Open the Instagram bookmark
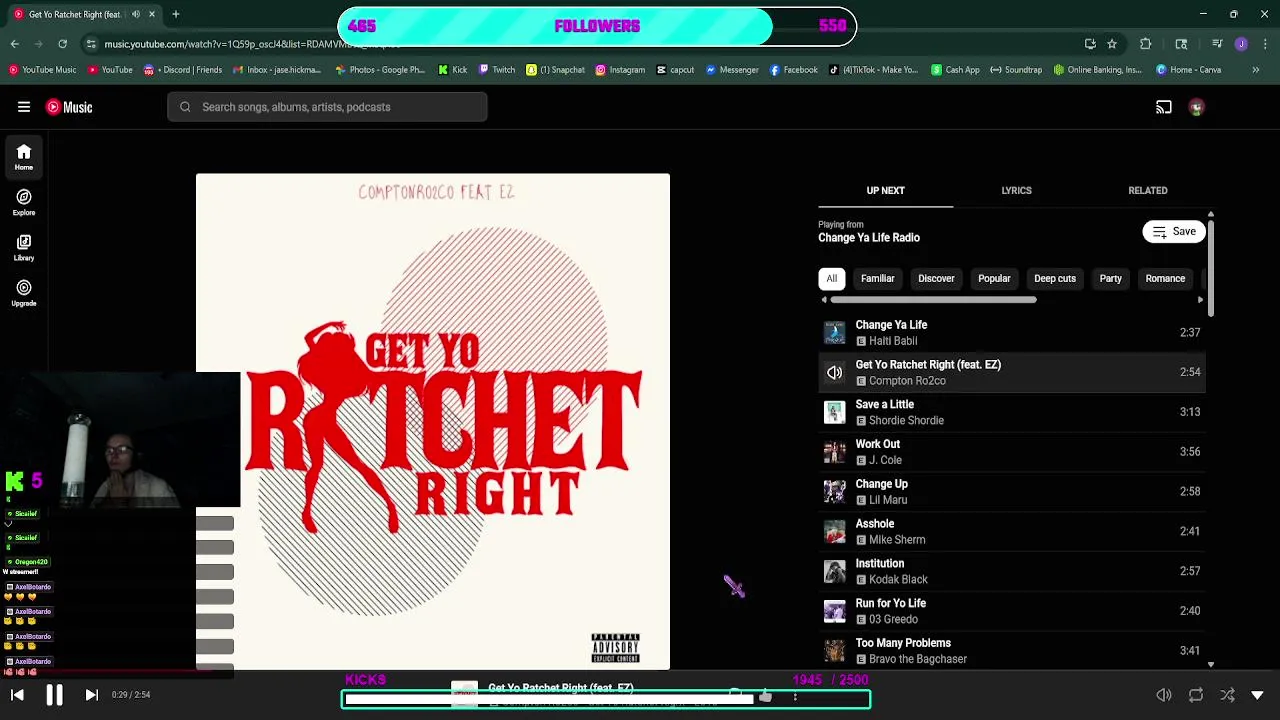The image size is (1280, 720). (x=620, y=70)
